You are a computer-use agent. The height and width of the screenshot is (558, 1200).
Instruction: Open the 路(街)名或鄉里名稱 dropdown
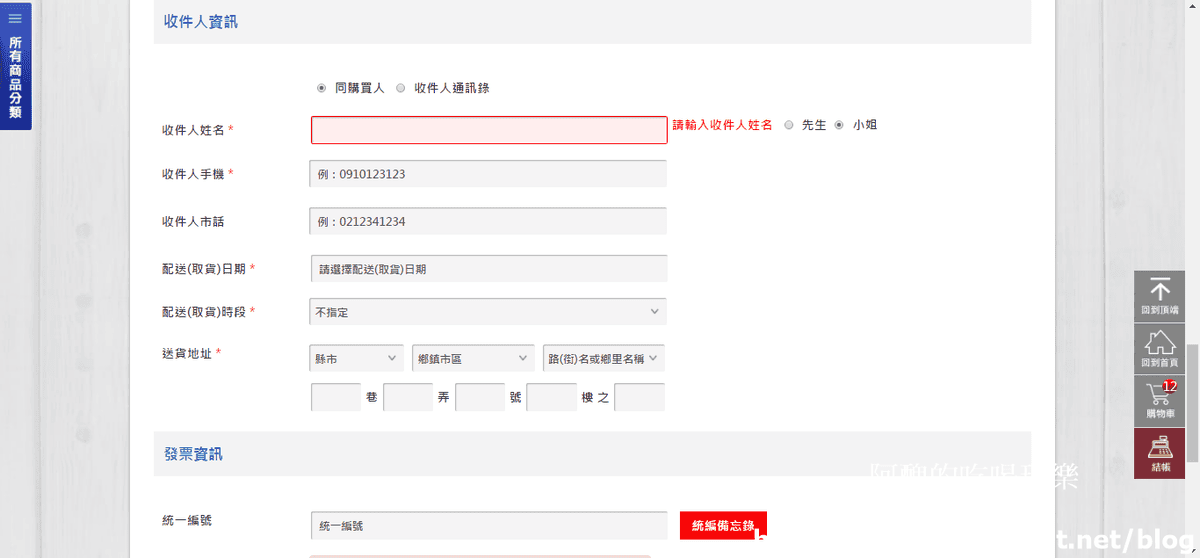tap(604, 358)
